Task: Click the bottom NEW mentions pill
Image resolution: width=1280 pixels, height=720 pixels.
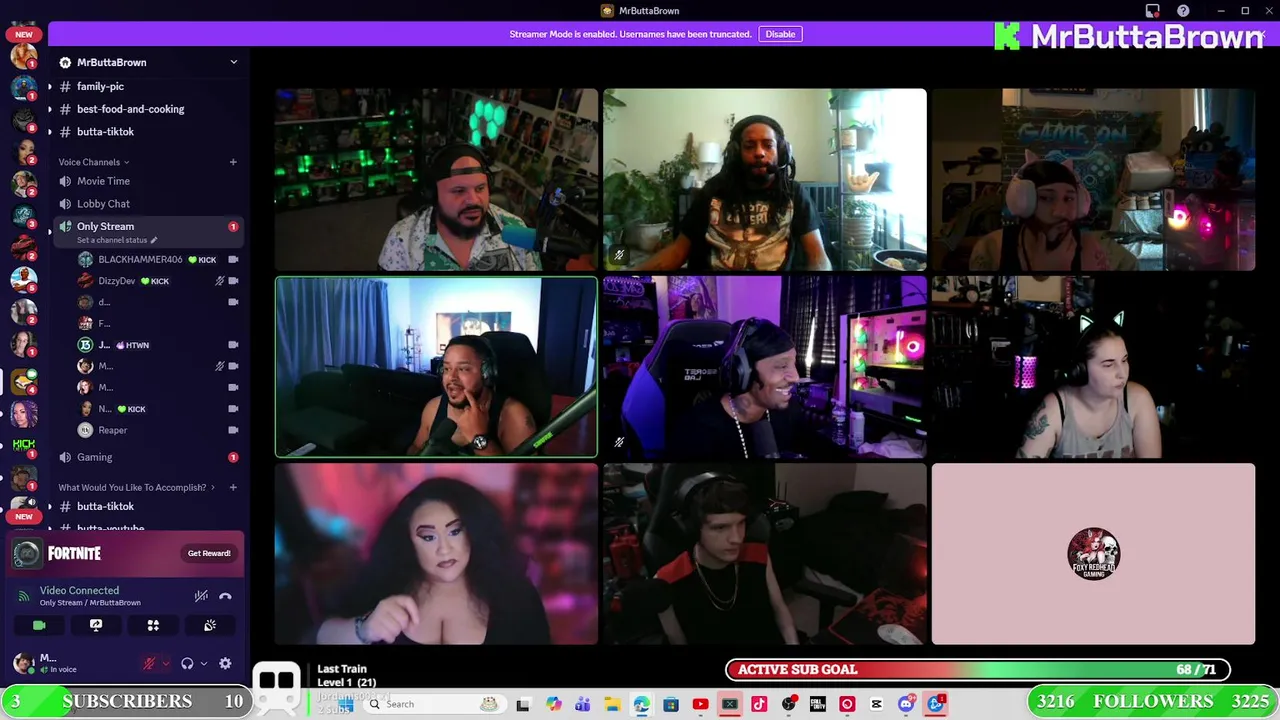Action: click(x=24, y=516)
